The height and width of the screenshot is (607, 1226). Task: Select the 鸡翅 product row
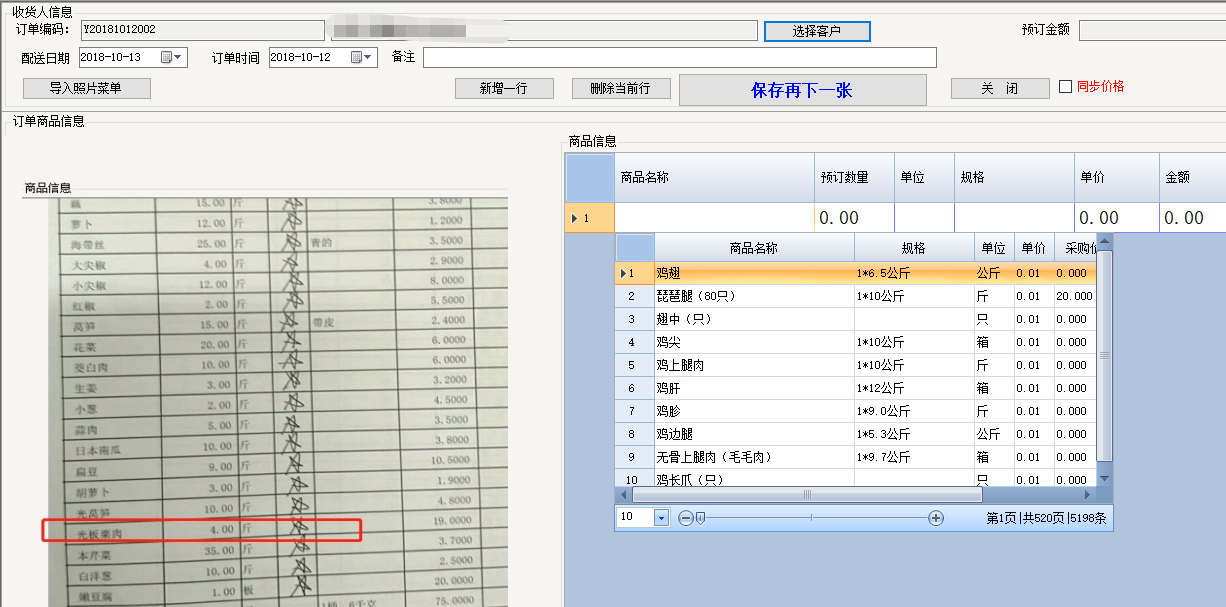pos(856,273)
